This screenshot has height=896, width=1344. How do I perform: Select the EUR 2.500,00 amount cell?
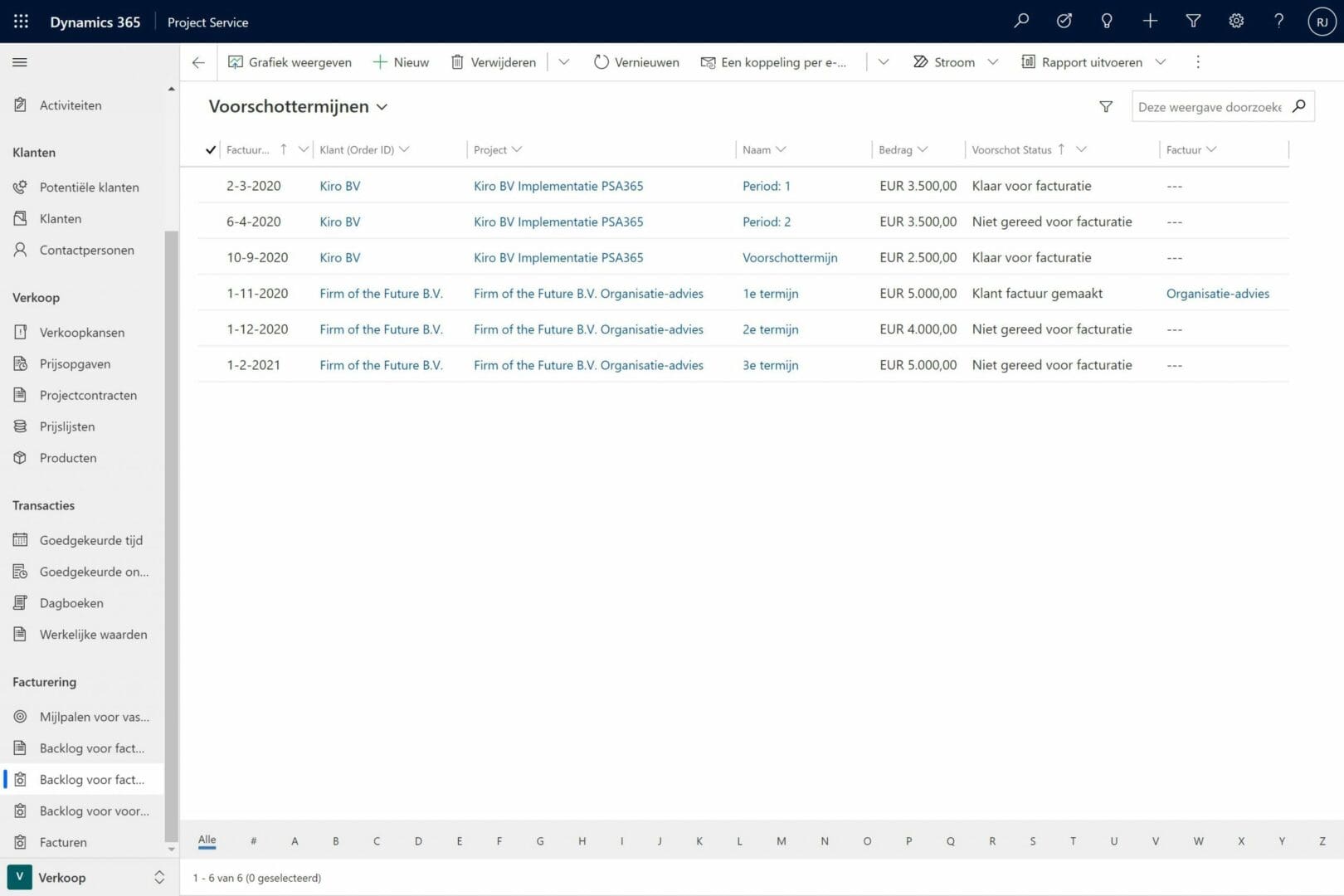[918, 258]
